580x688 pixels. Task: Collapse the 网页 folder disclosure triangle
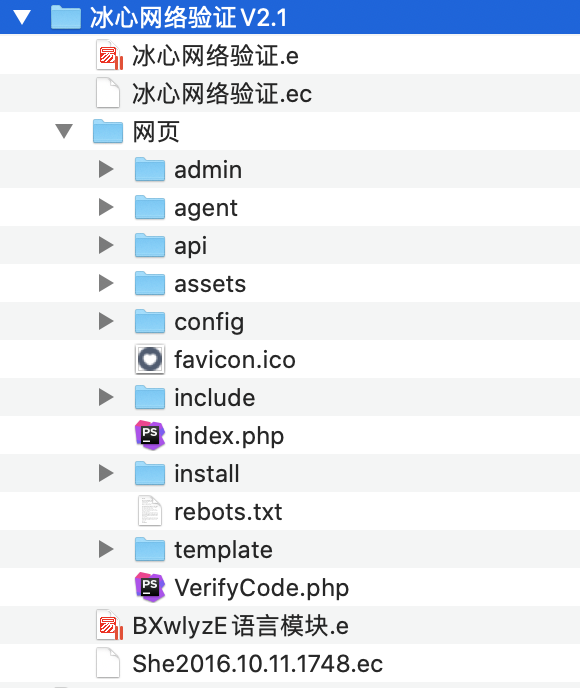tap(64, 131)
